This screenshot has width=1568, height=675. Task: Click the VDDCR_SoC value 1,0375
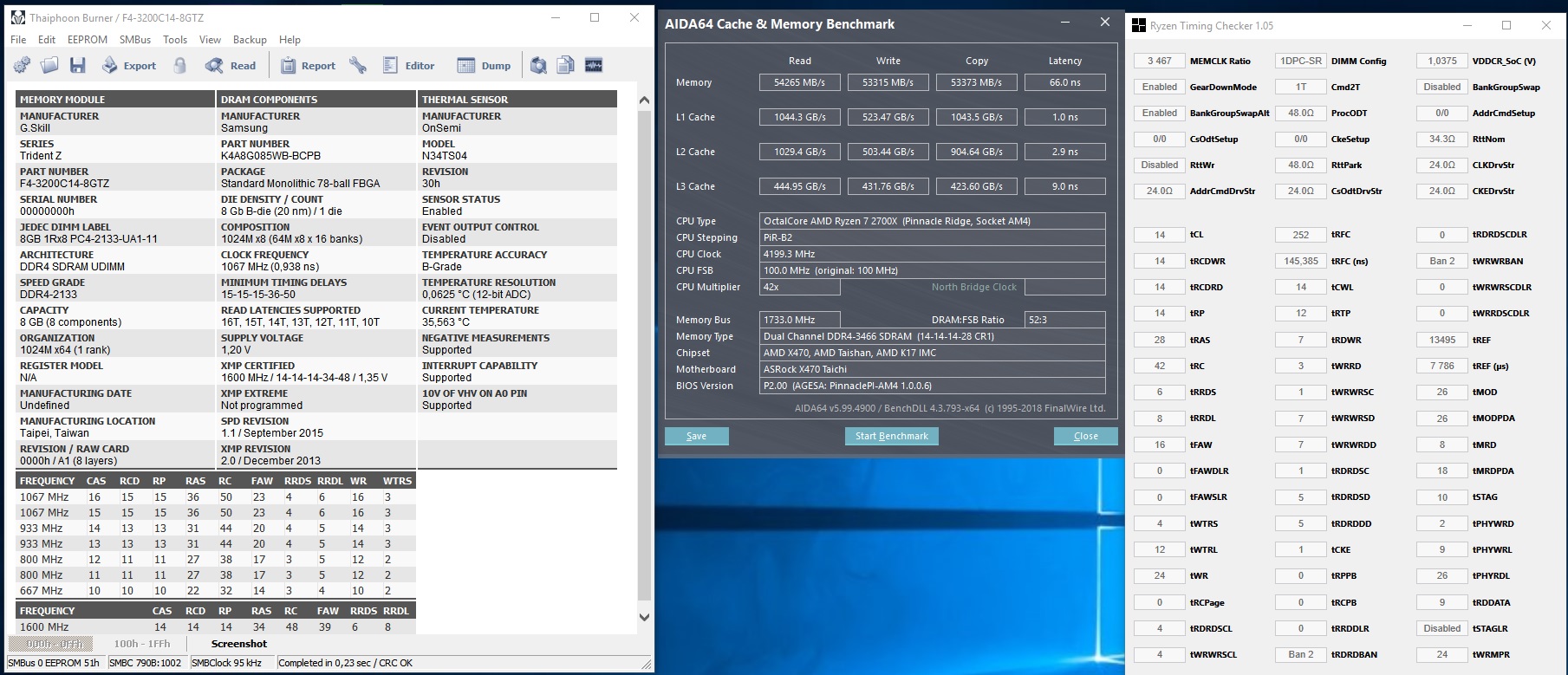(x=1442, y=61)
